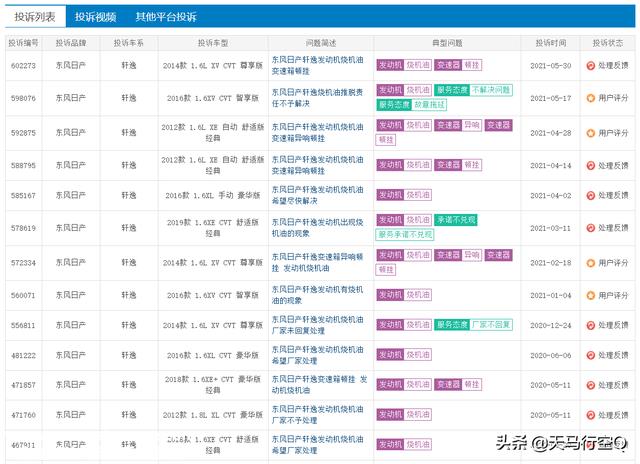Click the 服务态度 不解决问题 tag in row 598076
The height and width of the screenshot is (464, 640).
473,90
